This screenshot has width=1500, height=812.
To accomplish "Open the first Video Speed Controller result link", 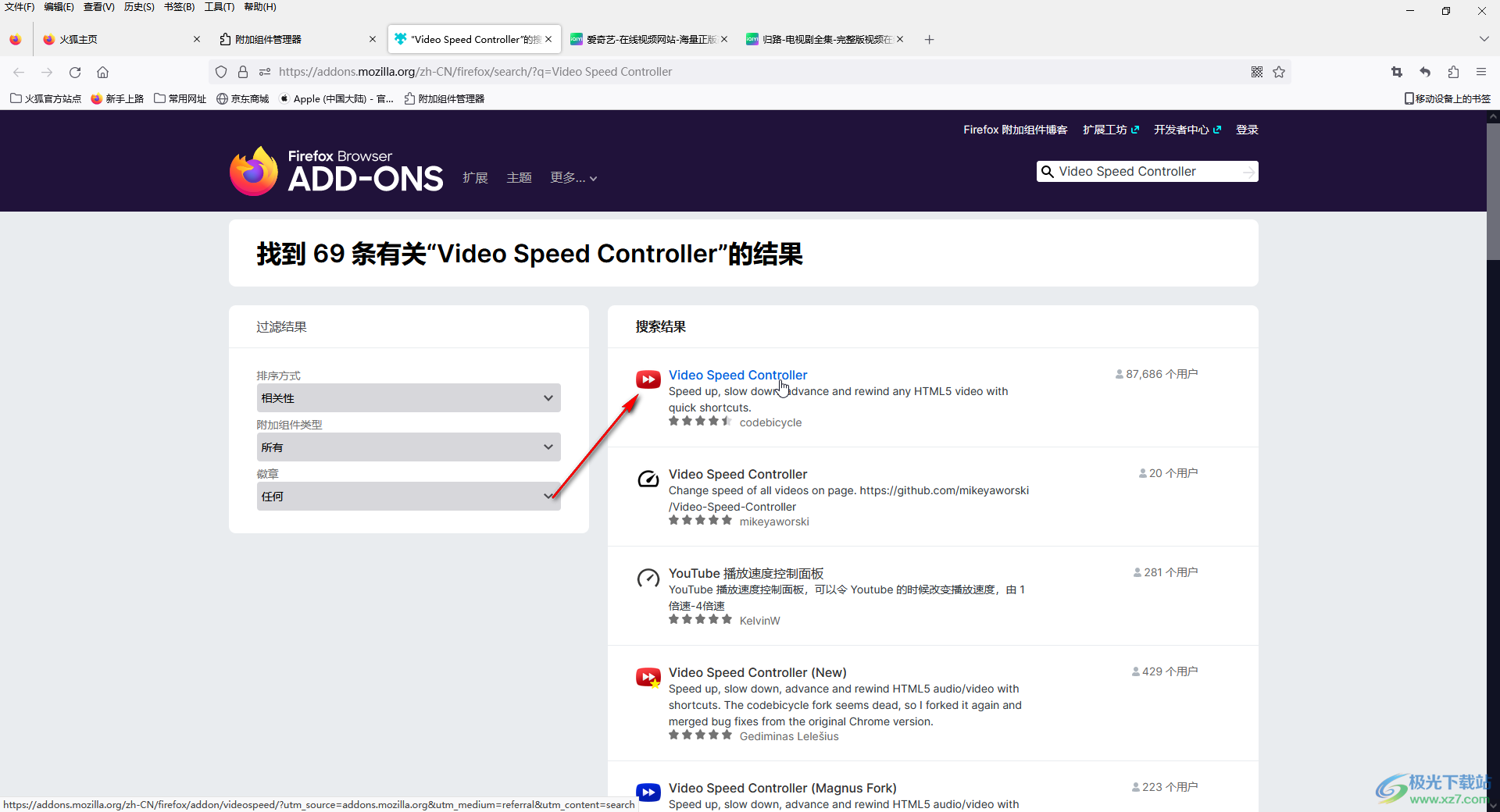I will tap(737, 375).
